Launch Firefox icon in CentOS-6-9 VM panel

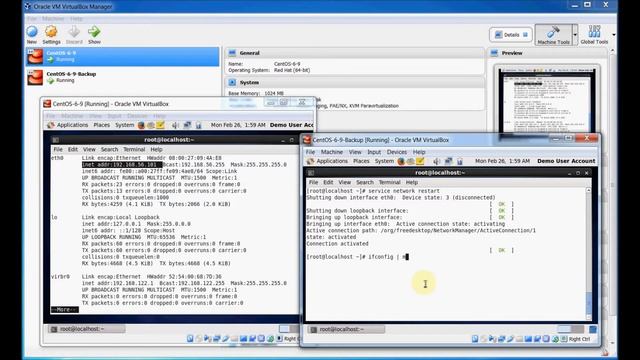pyautogui.click(x=141, y=125)
